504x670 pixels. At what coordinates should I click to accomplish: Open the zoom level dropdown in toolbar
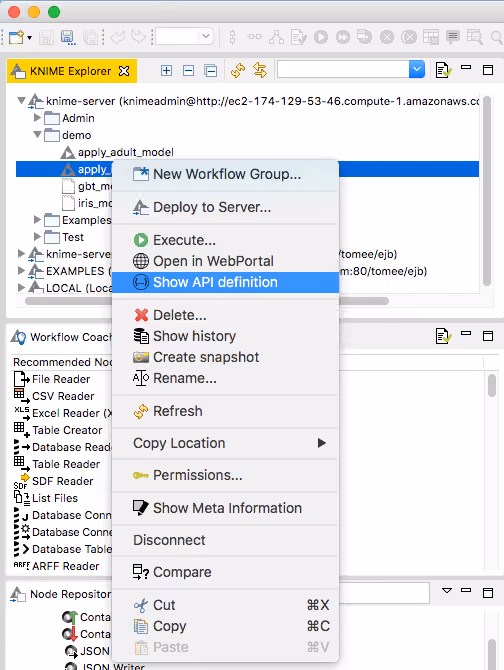pos(205,36)
